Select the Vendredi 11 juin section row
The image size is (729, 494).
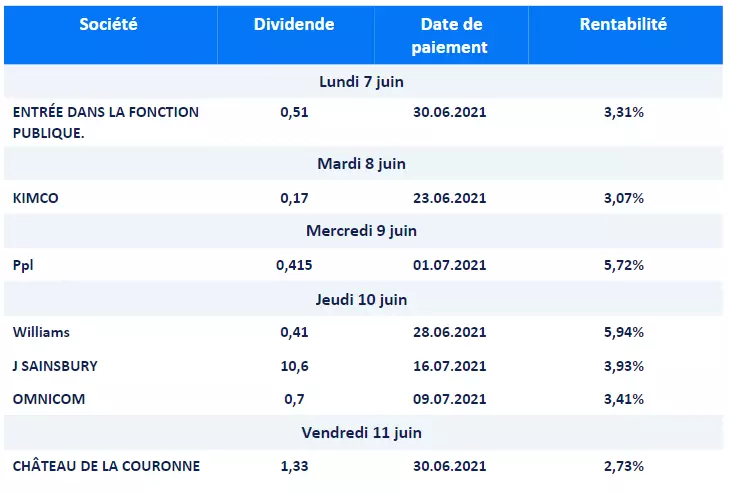pyautogui.click(x=364, y=433)
